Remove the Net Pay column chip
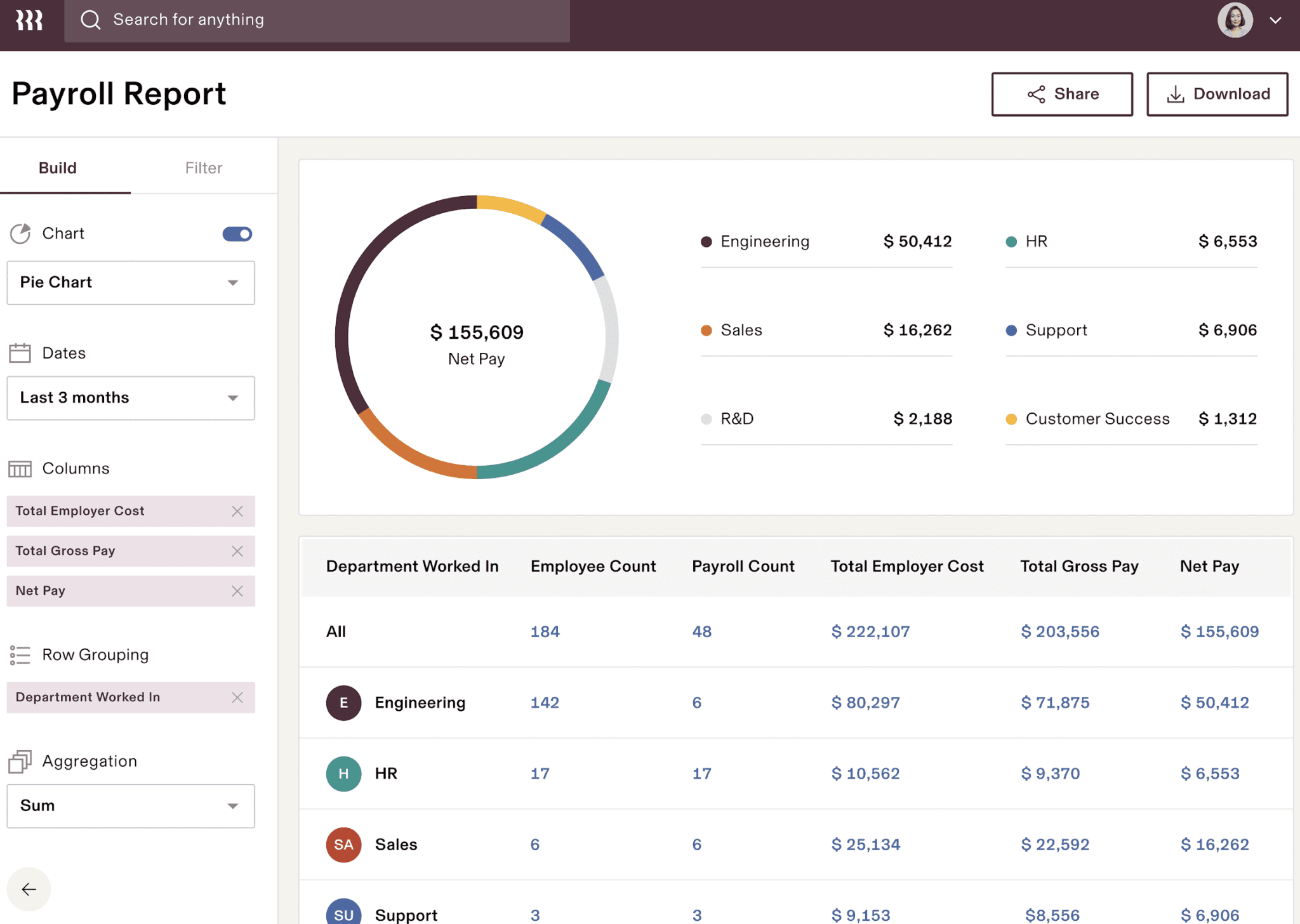The image size is (1300, 924). pyautogui.click(x=238, y=591)
